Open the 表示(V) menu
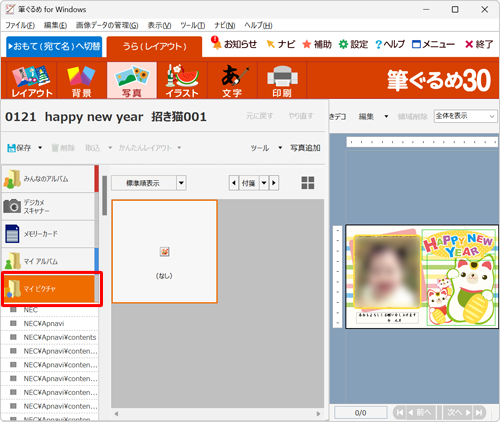This screenshot has width=500, height=422. [159, 25]
